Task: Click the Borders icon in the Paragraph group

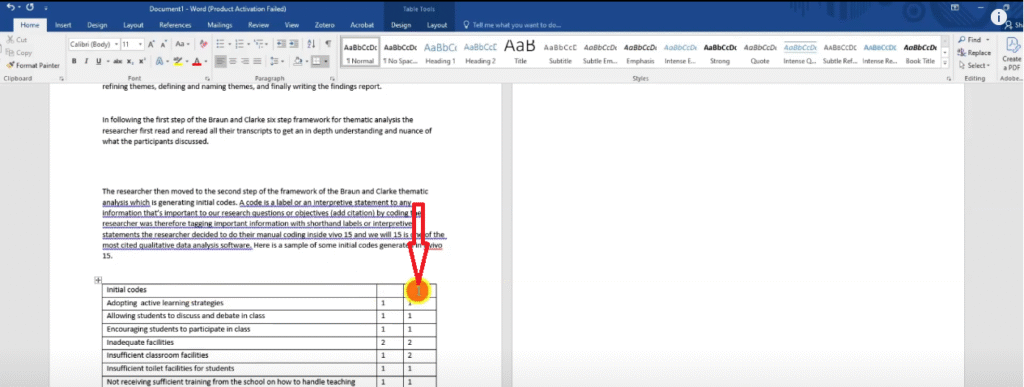Action: [x=316, y=61]
